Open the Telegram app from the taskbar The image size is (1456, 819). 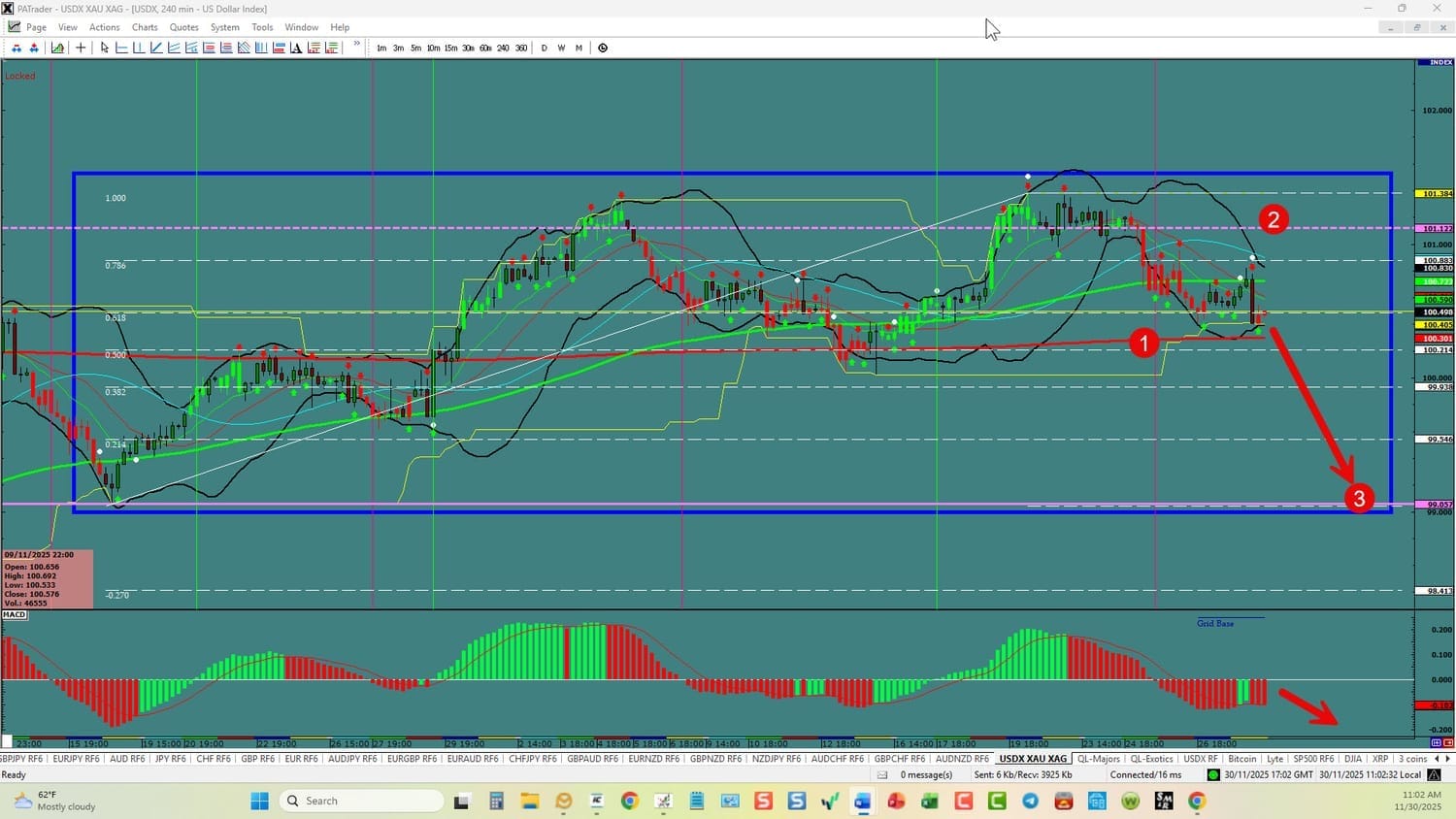pos(1030,802)
